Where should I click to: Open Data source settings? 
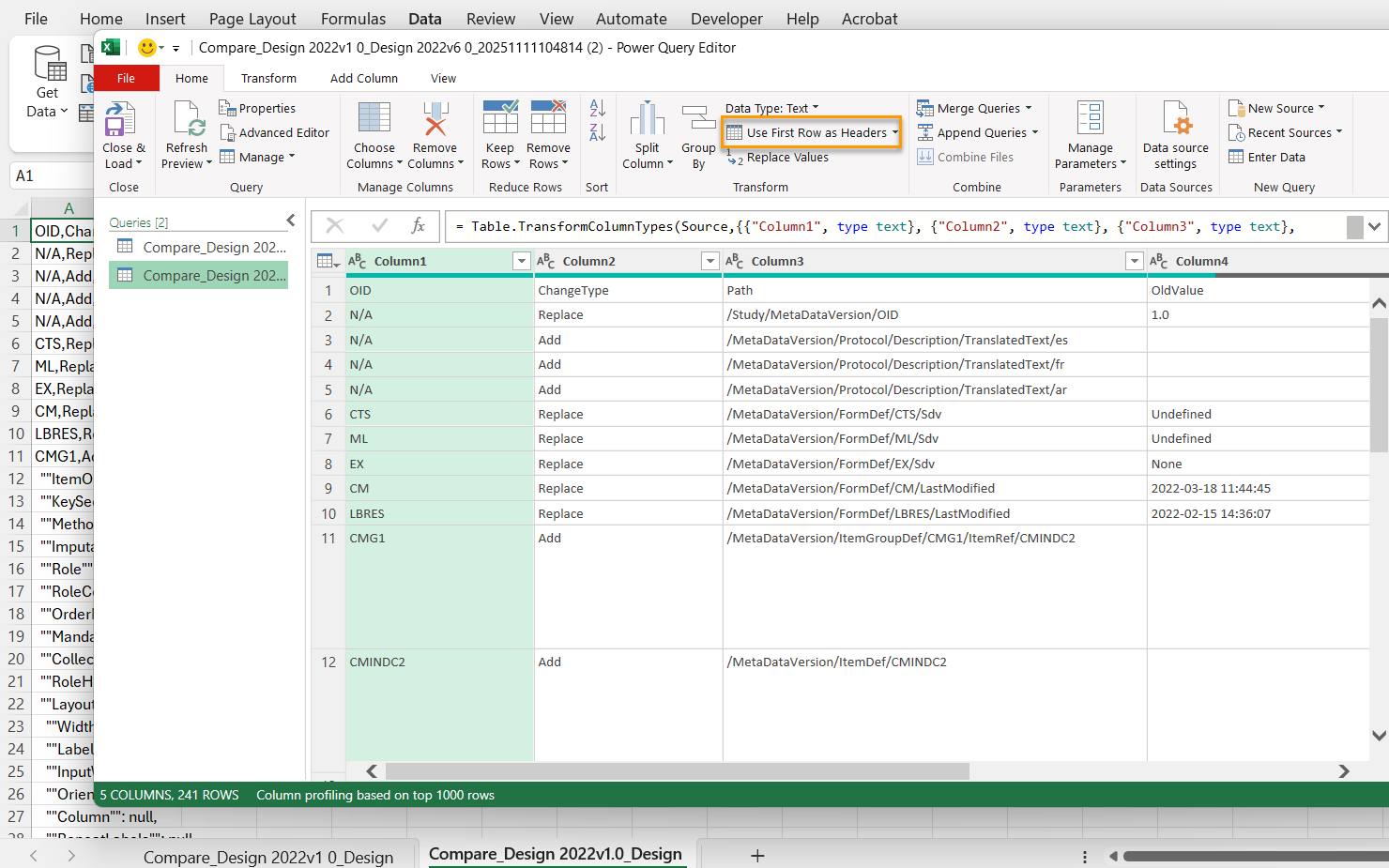point(1175,120)
